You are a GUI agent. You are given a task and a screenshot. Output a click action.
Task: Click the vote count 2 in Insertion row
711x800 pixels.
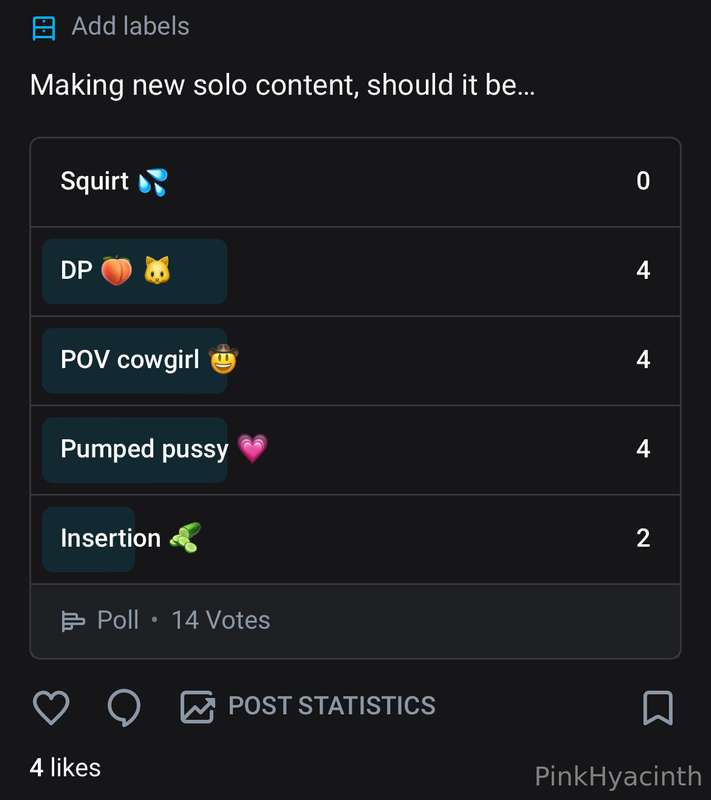[643, 538]
